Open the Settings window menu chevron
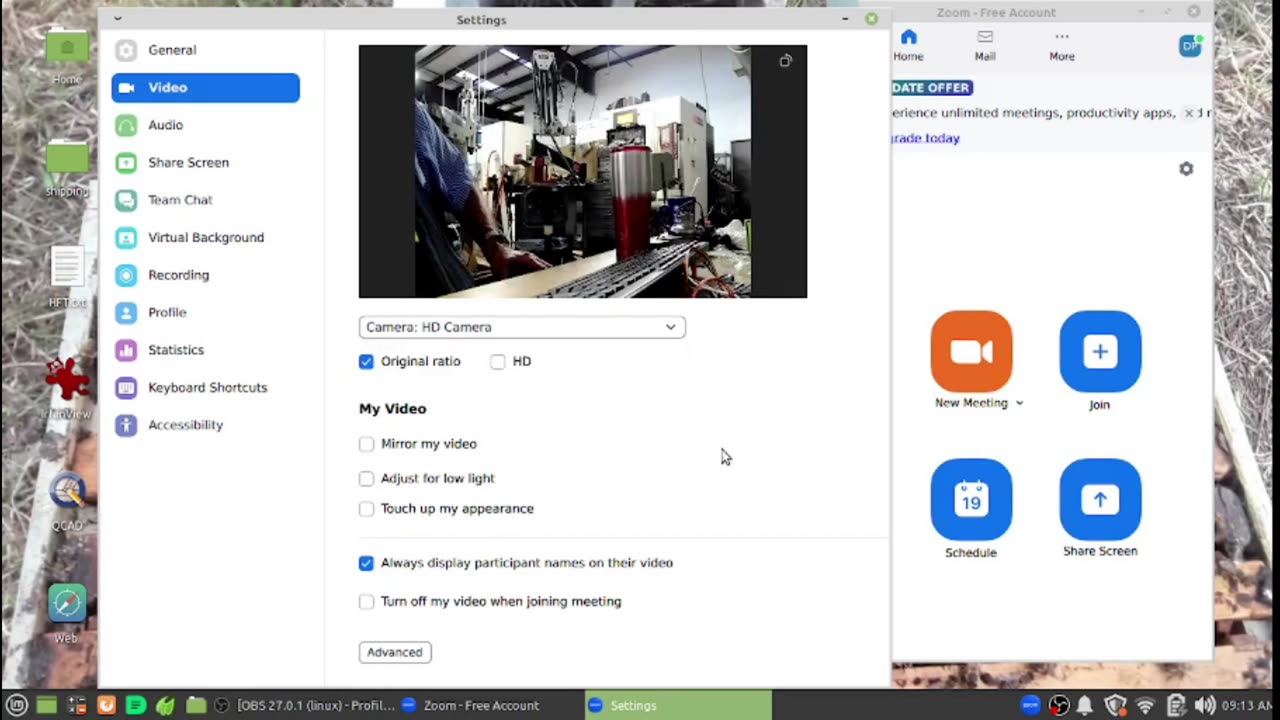 (x=117, y=19)
